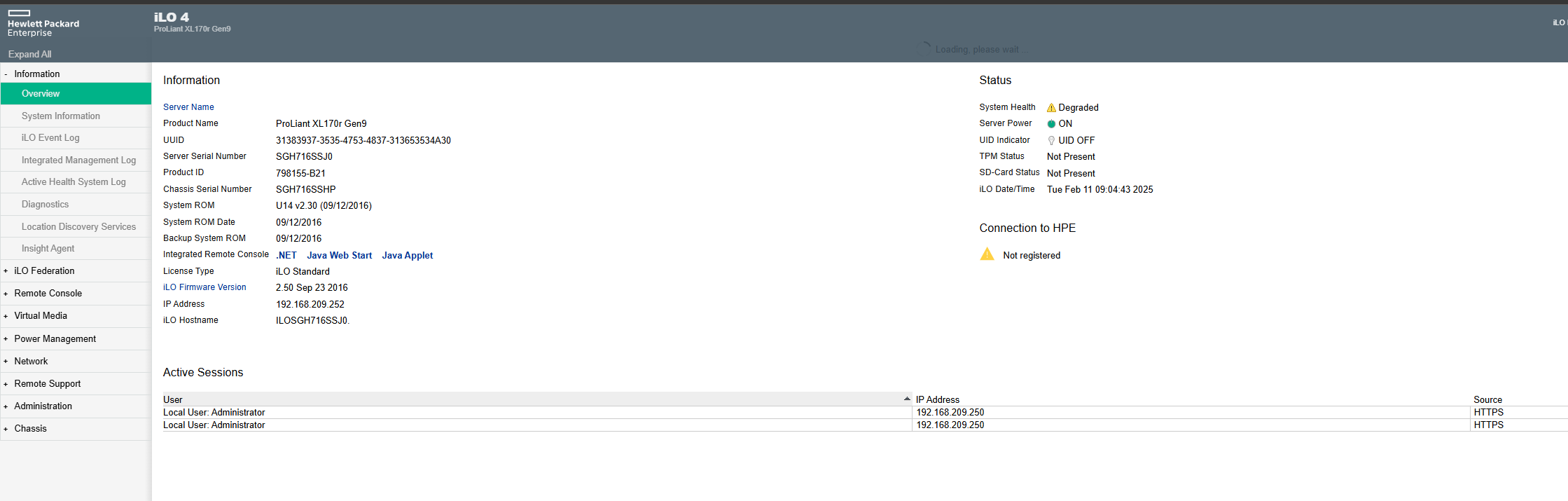Click firmware version 2.50 Sep 23 2016
The height and width of the screenshot is (501, 1568).
(312, 287)
